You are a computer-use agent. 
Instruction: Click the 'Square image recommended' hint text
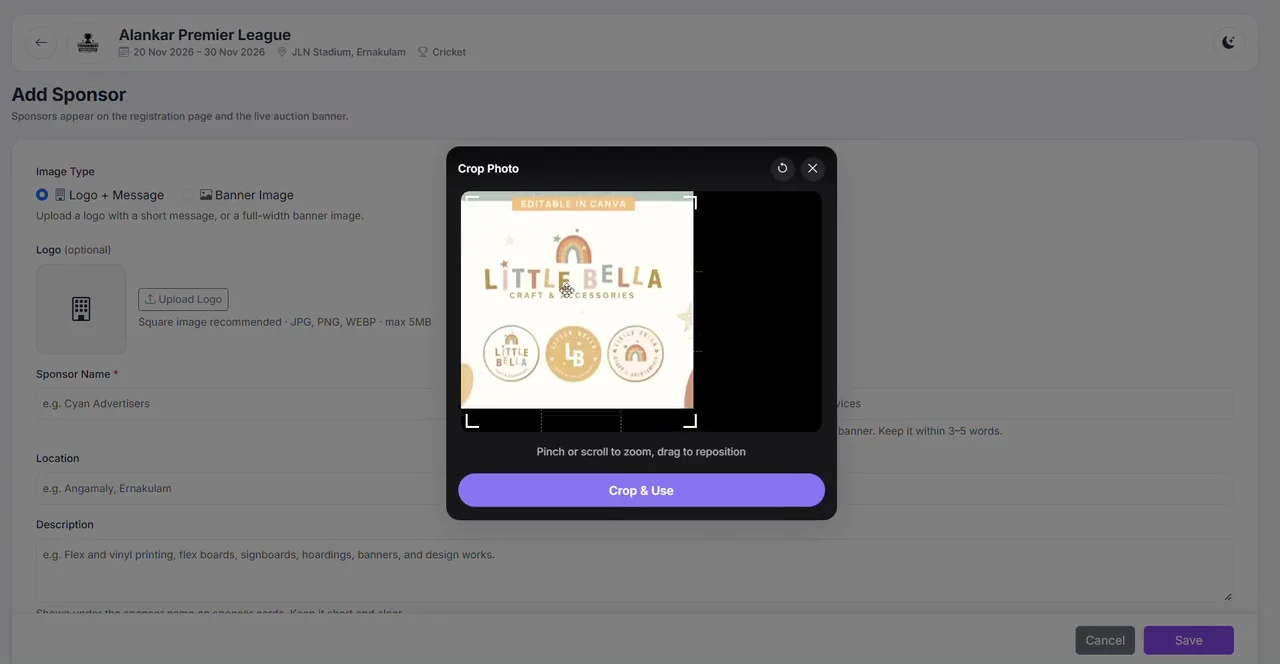[x=285, y=322]
